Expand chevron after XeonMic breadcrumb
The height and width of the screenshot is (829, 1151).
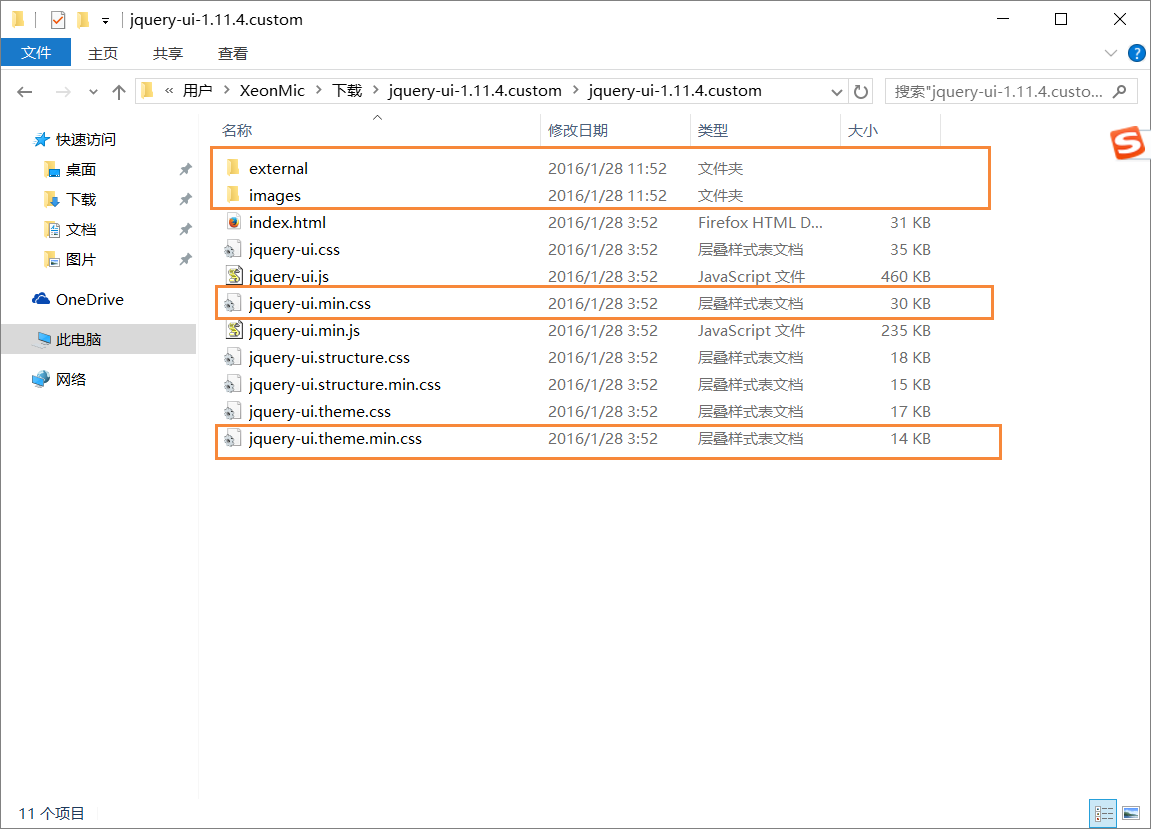pyautogui.click(x=319, y=90)
